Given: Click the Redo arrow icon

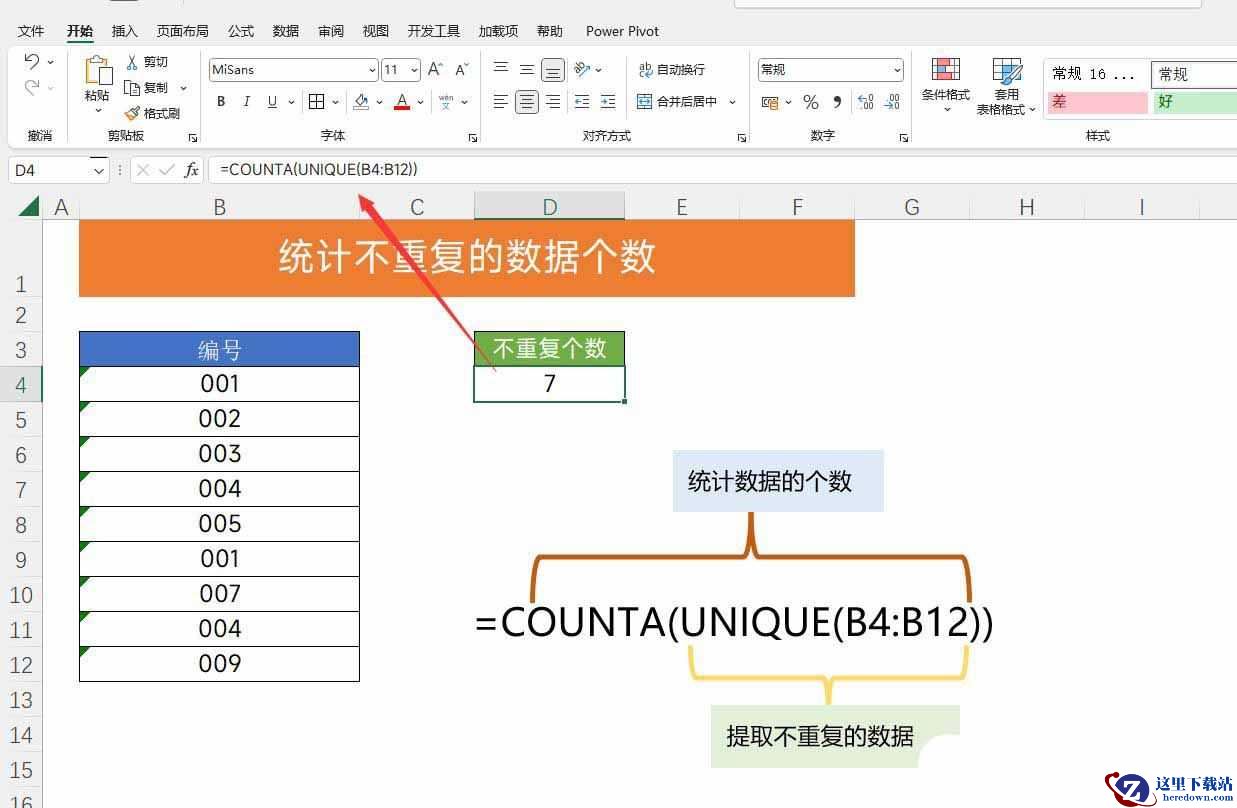Looking at the screenshot, I should coord(31,88).
